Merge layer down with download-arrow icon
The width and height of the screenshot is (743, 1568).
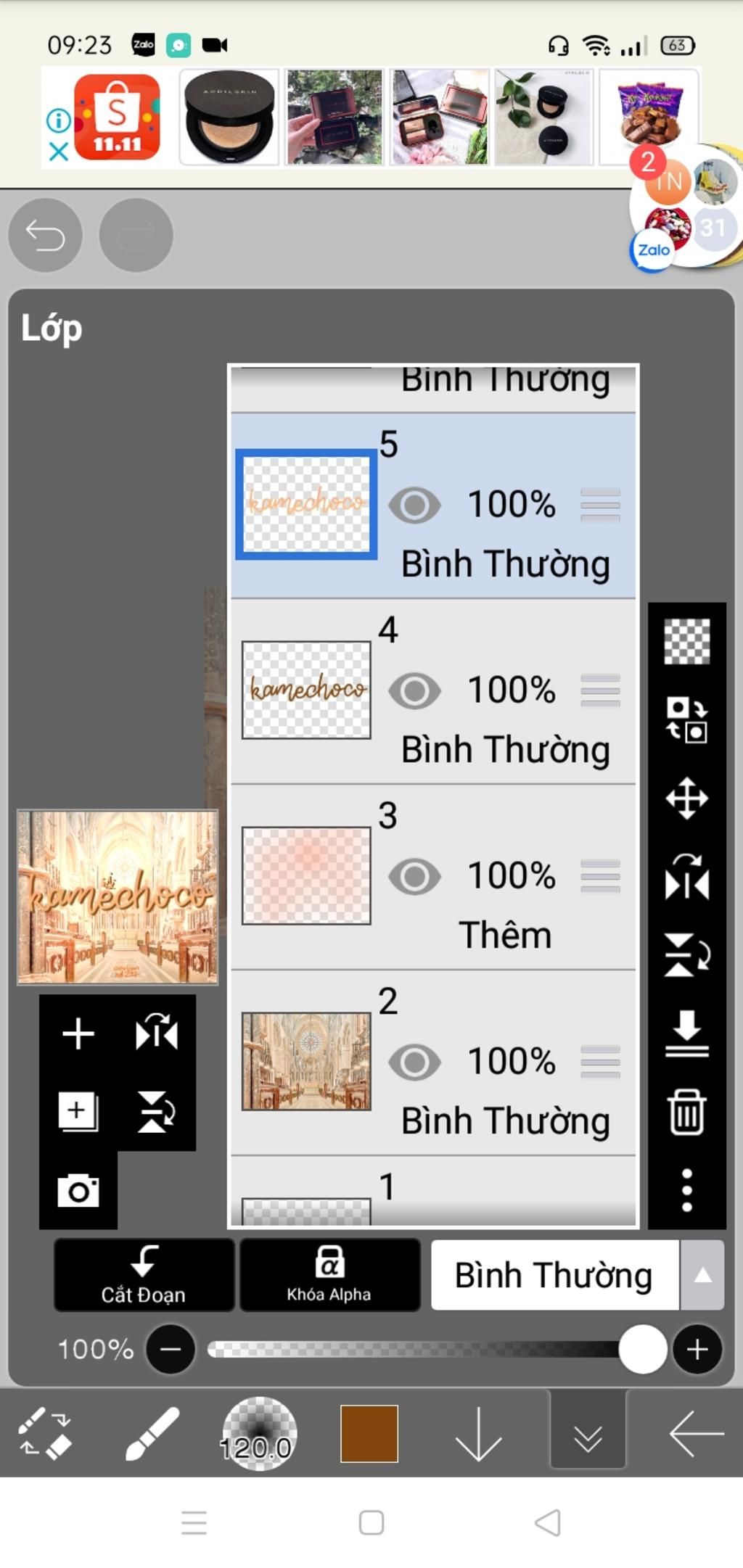(686, 1033)
